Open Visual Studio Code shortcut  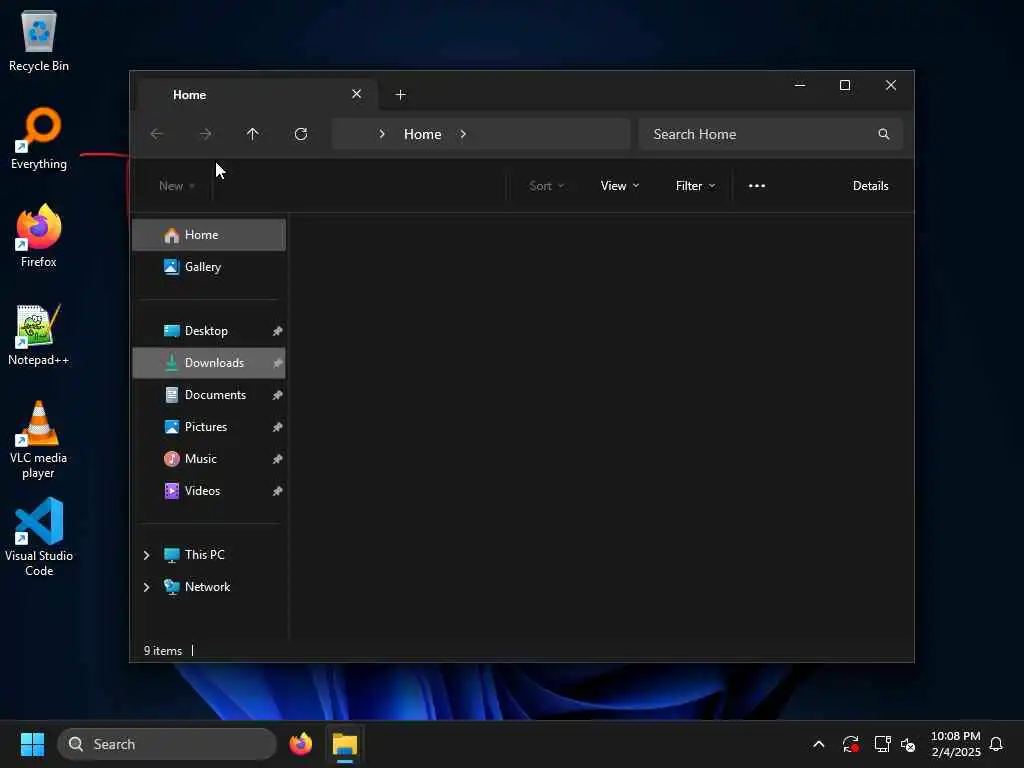39,537
